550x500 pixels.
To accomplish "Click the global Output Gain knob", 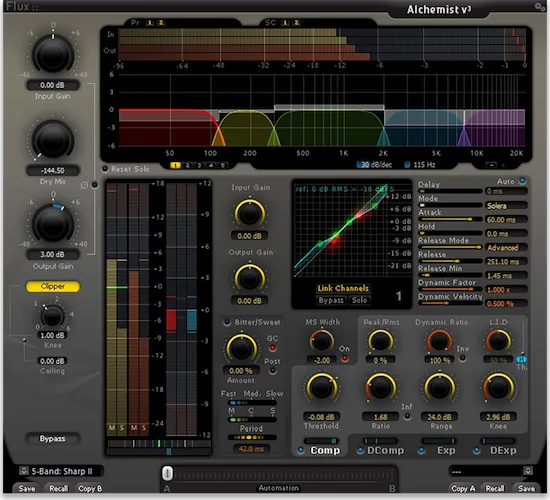I will (x=53, y=224).
